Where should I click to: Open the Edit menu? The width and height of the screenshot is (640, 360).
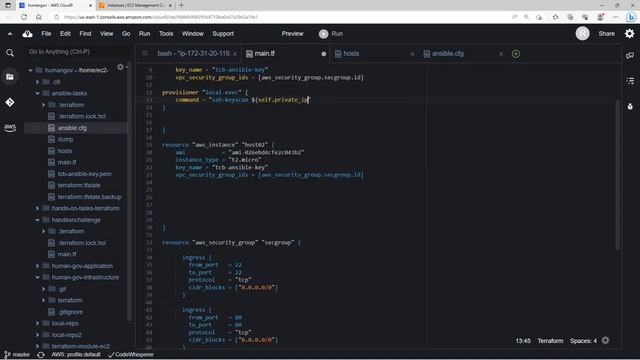point(65,34)
